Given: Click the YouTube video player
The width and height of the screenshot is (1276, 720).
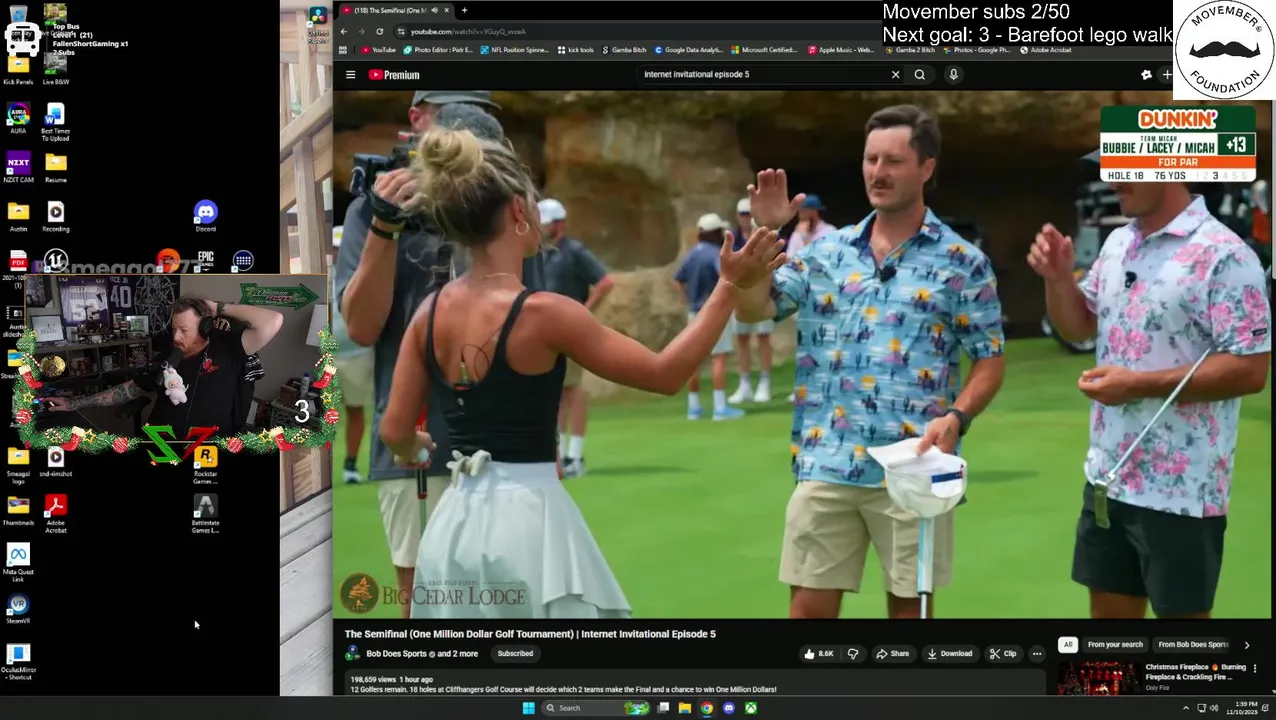Looking at the screenshot, I should pos(802,354).
